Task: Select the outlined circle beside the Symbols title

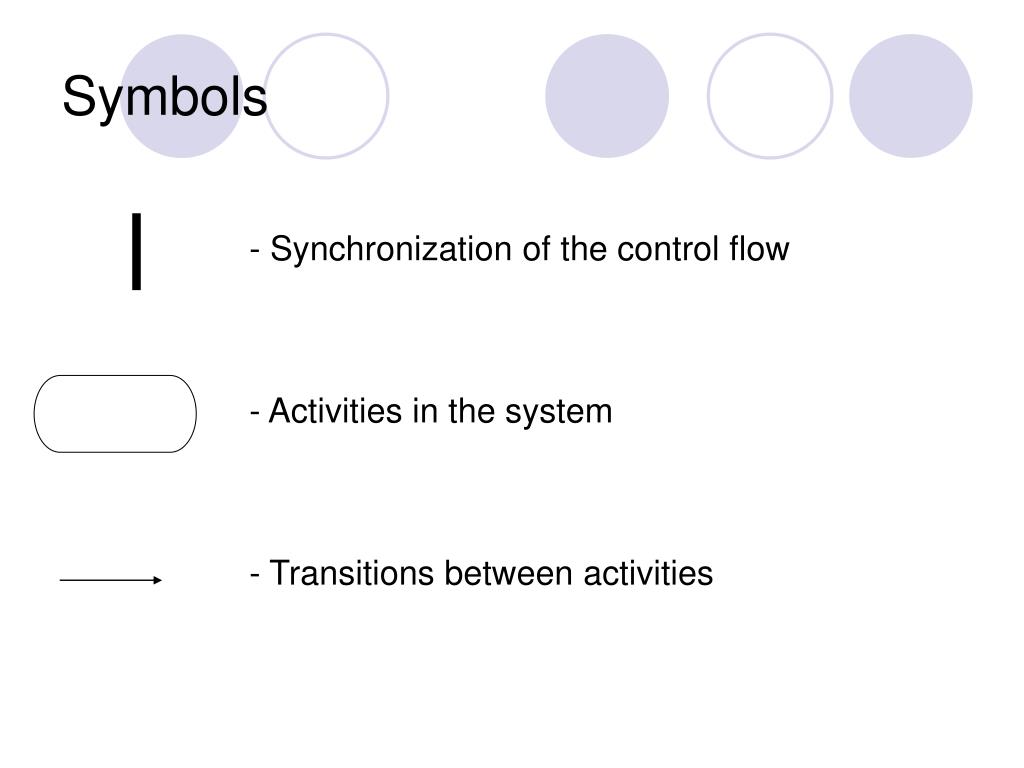Action: click(326, 96)
